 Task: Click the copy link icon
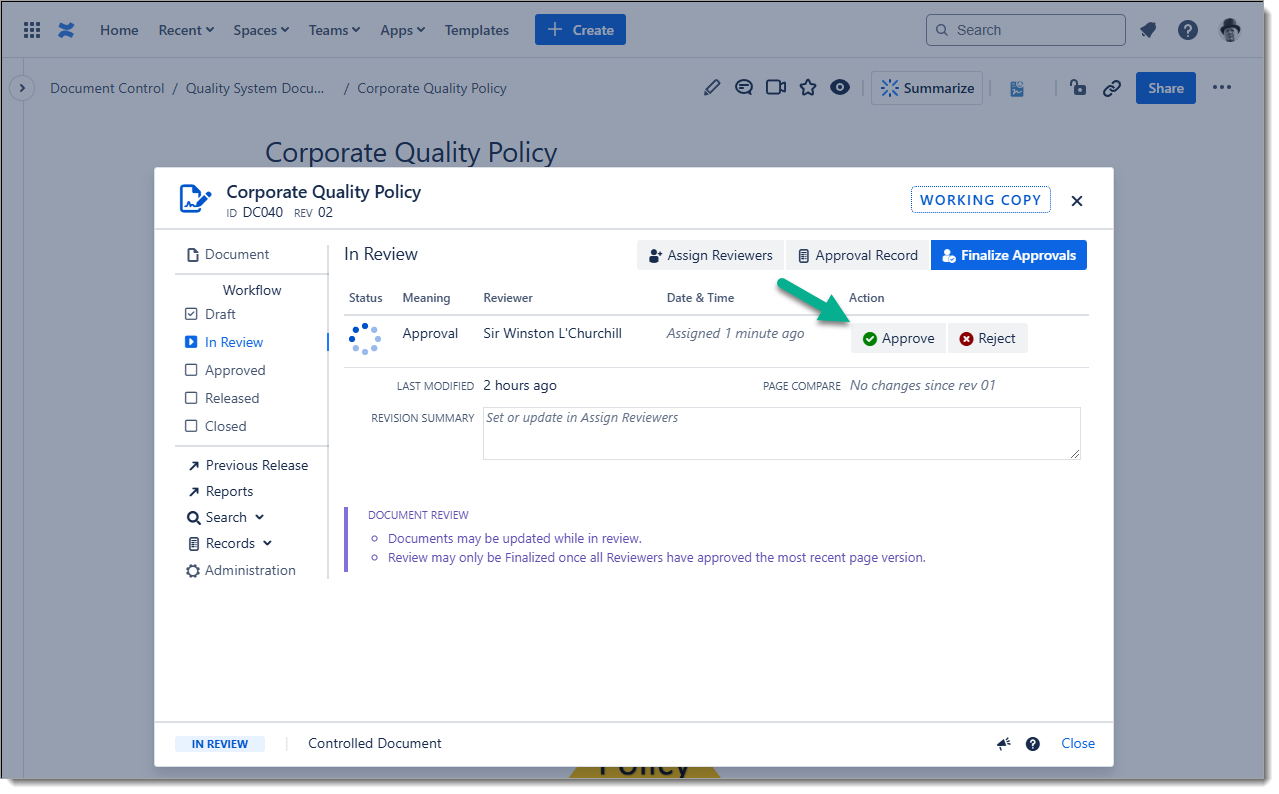tap(1111, 88)
